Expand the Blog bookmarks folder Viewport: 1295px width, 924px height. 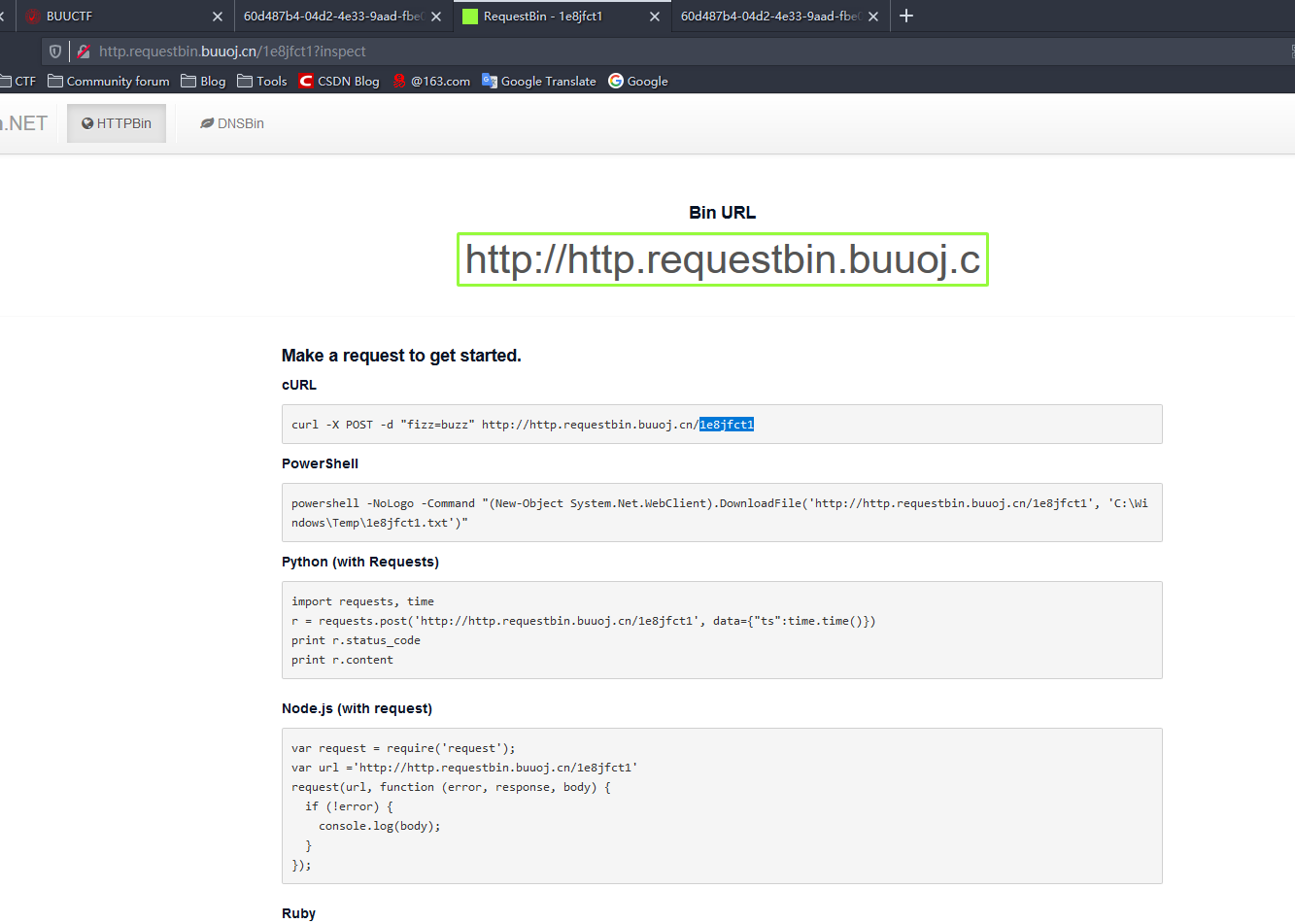click(203, 82)
